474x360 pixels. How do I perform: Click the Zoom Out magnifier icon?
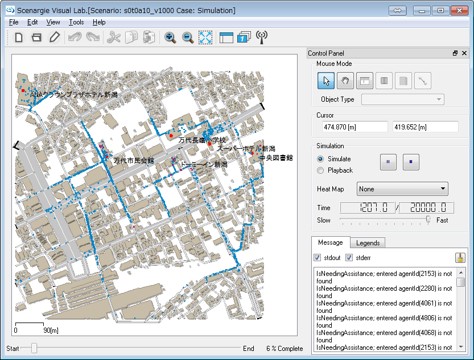pyautogui.click(x=188, y=38)
